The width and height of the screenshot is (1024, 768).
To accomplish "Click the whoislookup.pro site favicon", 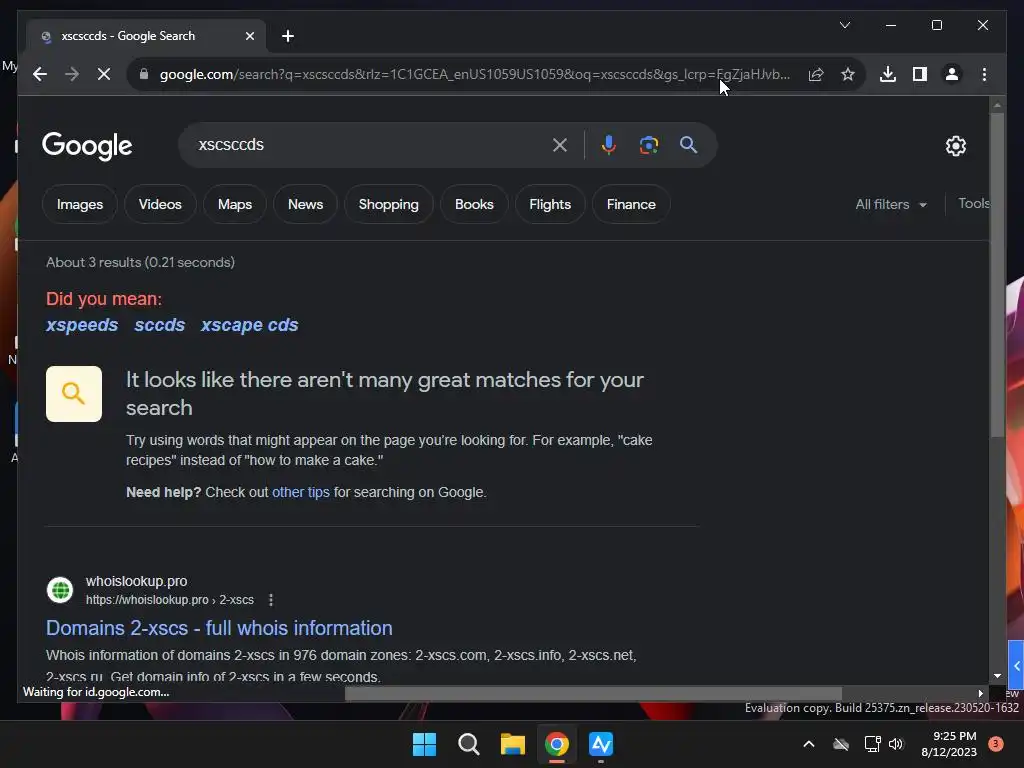I will click(60, 590).
